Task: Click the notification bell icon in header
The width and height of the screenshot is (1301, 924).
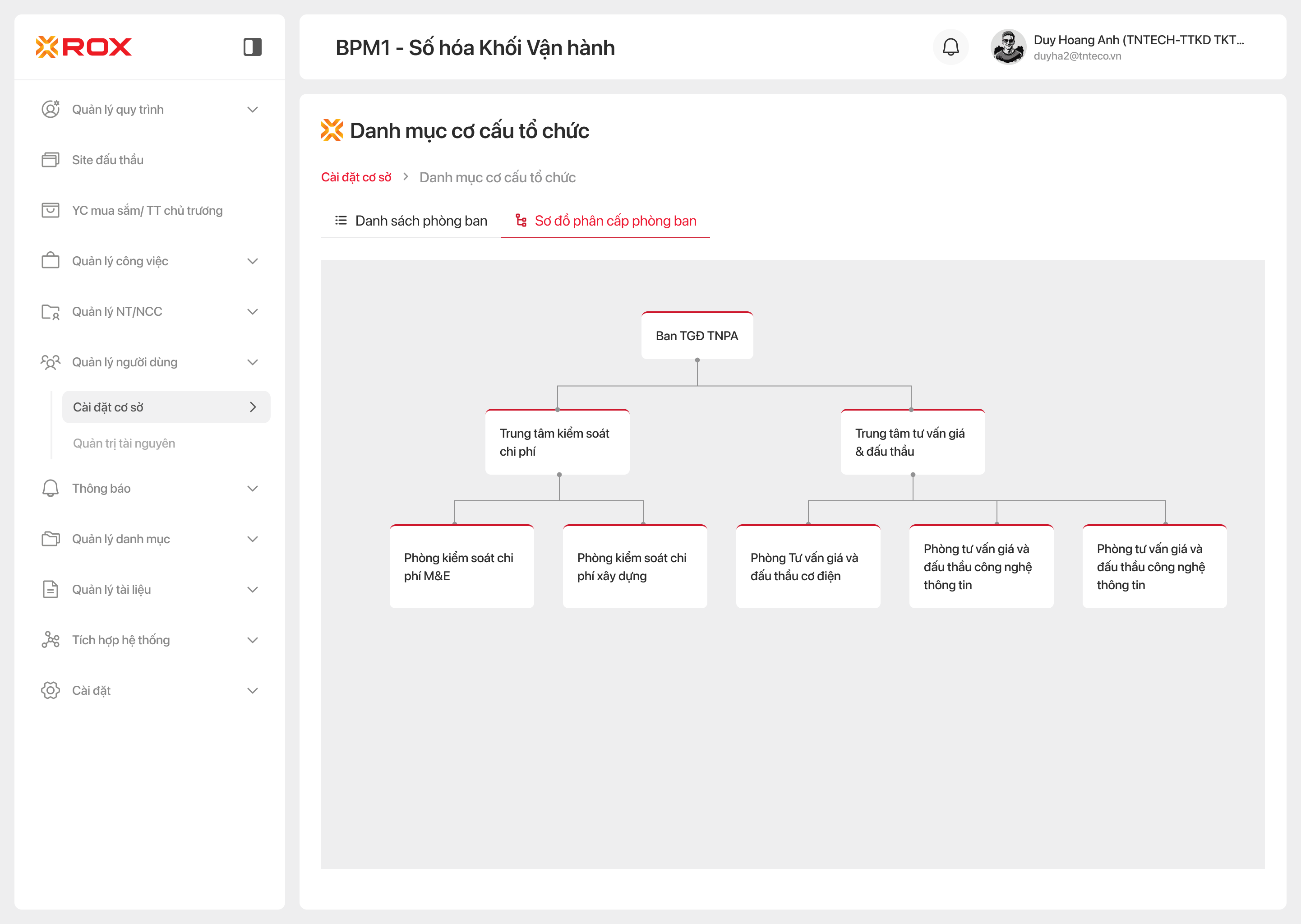Action: point(950,47)
